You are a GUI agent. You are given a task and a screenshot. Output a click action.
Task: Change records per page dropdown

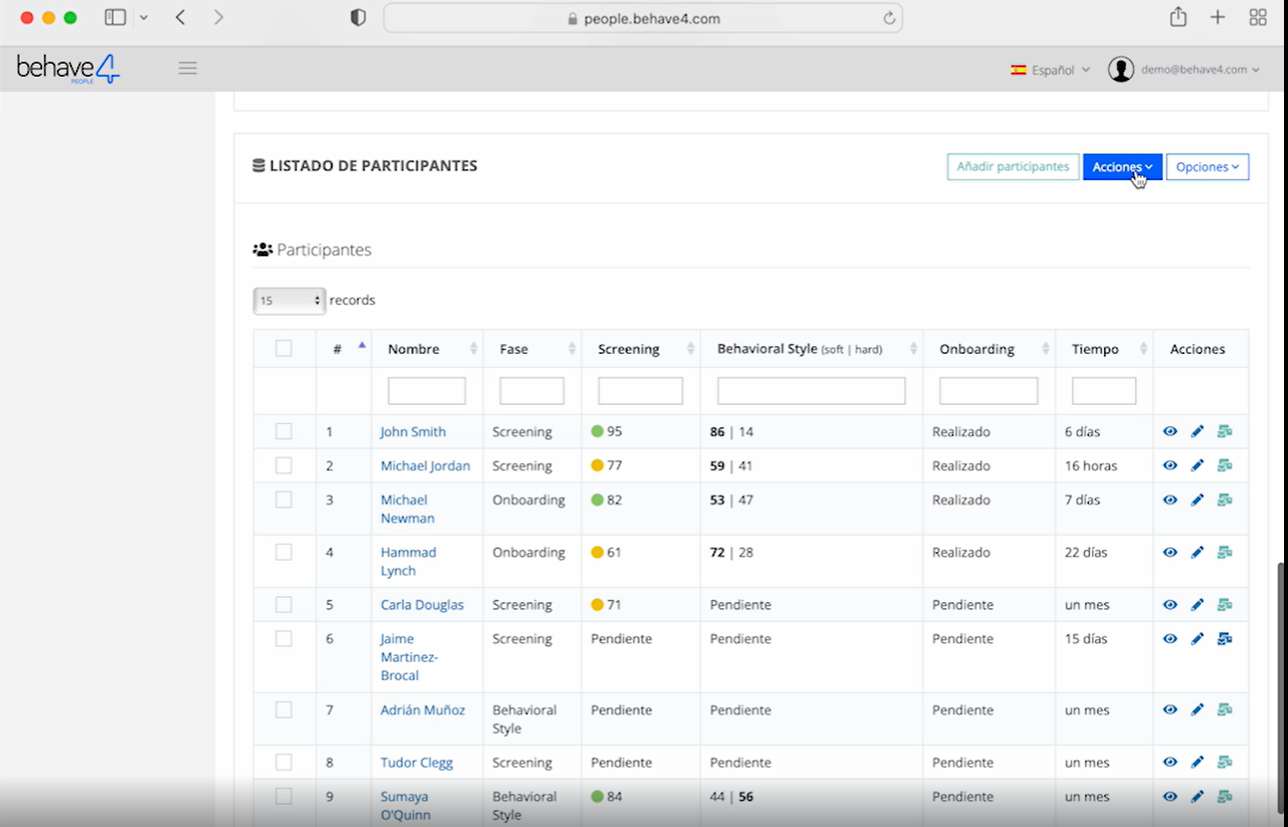[x=289, y=300]
